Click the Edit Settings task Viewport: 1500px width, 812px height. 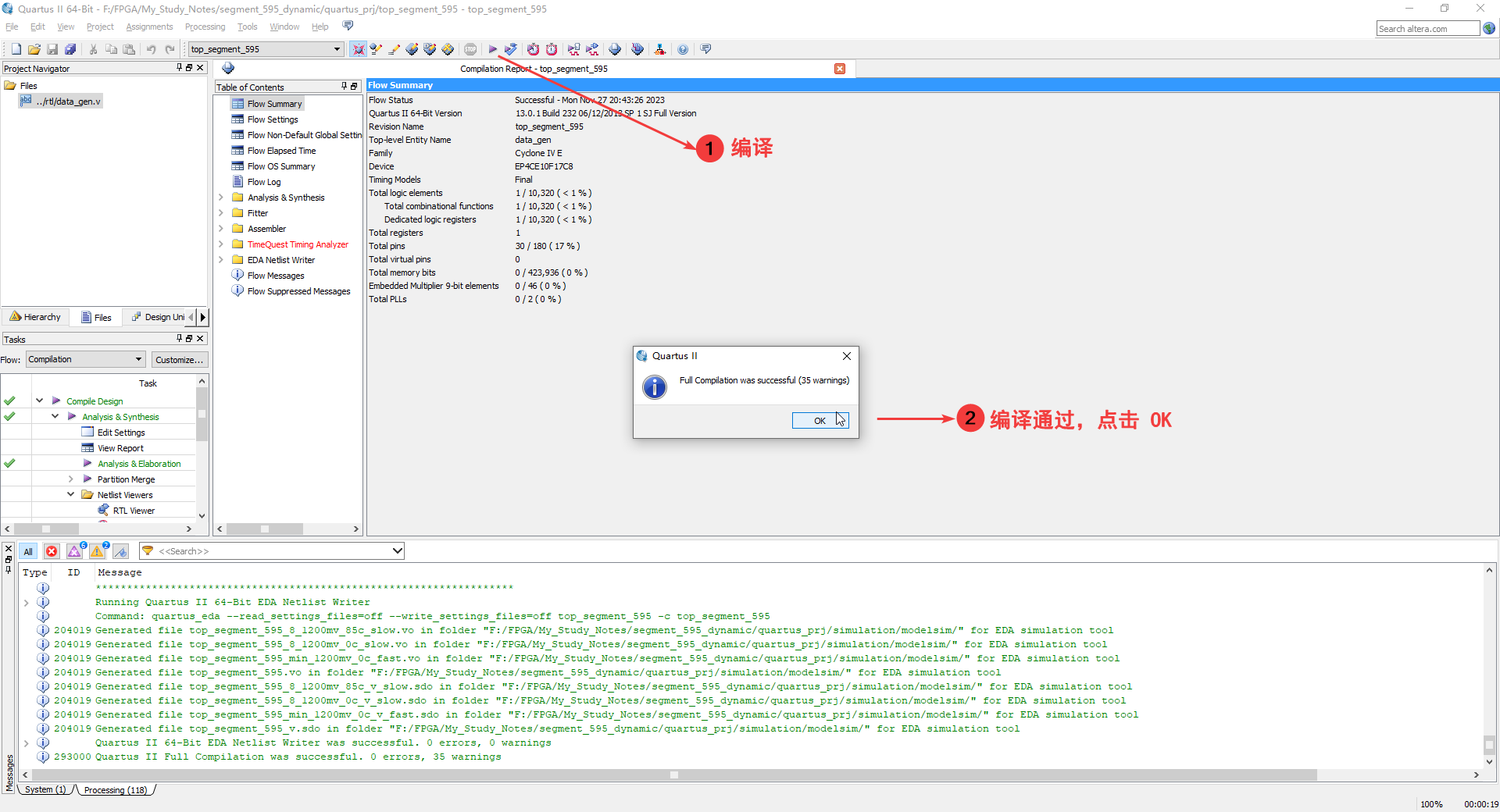(x=121, y=433)
